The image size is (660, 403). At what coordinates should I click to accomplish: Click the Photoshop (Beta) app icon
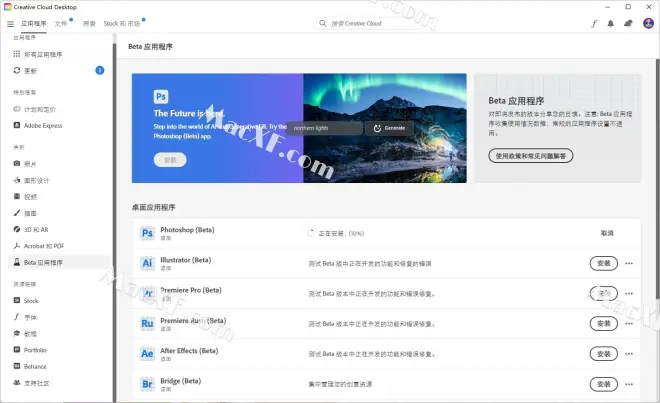click(147, 233)
